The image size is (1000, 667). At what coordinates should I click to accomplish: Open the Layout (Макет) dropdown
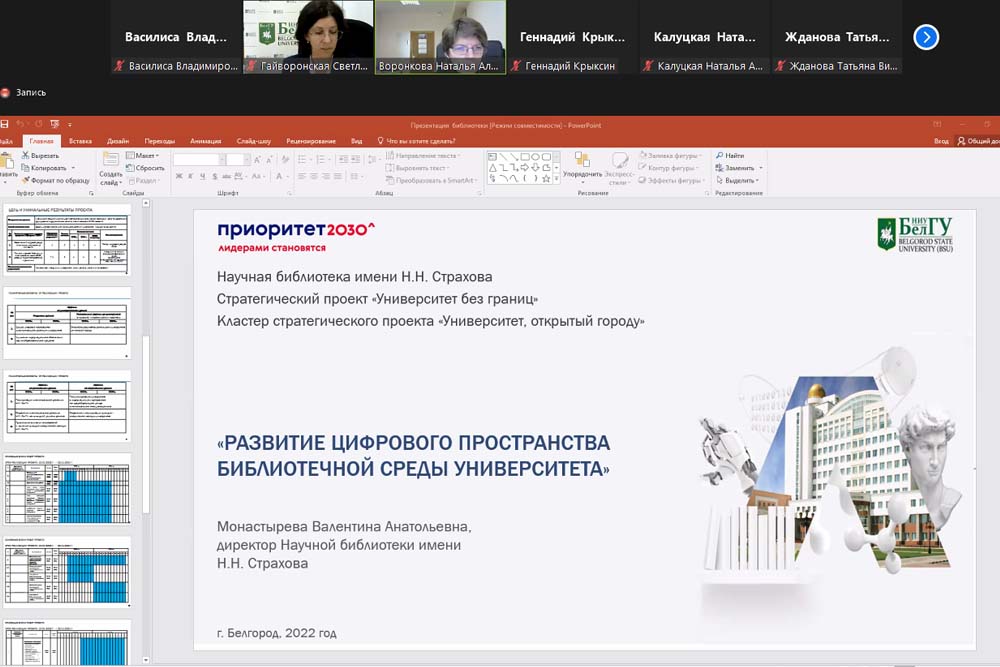click(145, 156)
